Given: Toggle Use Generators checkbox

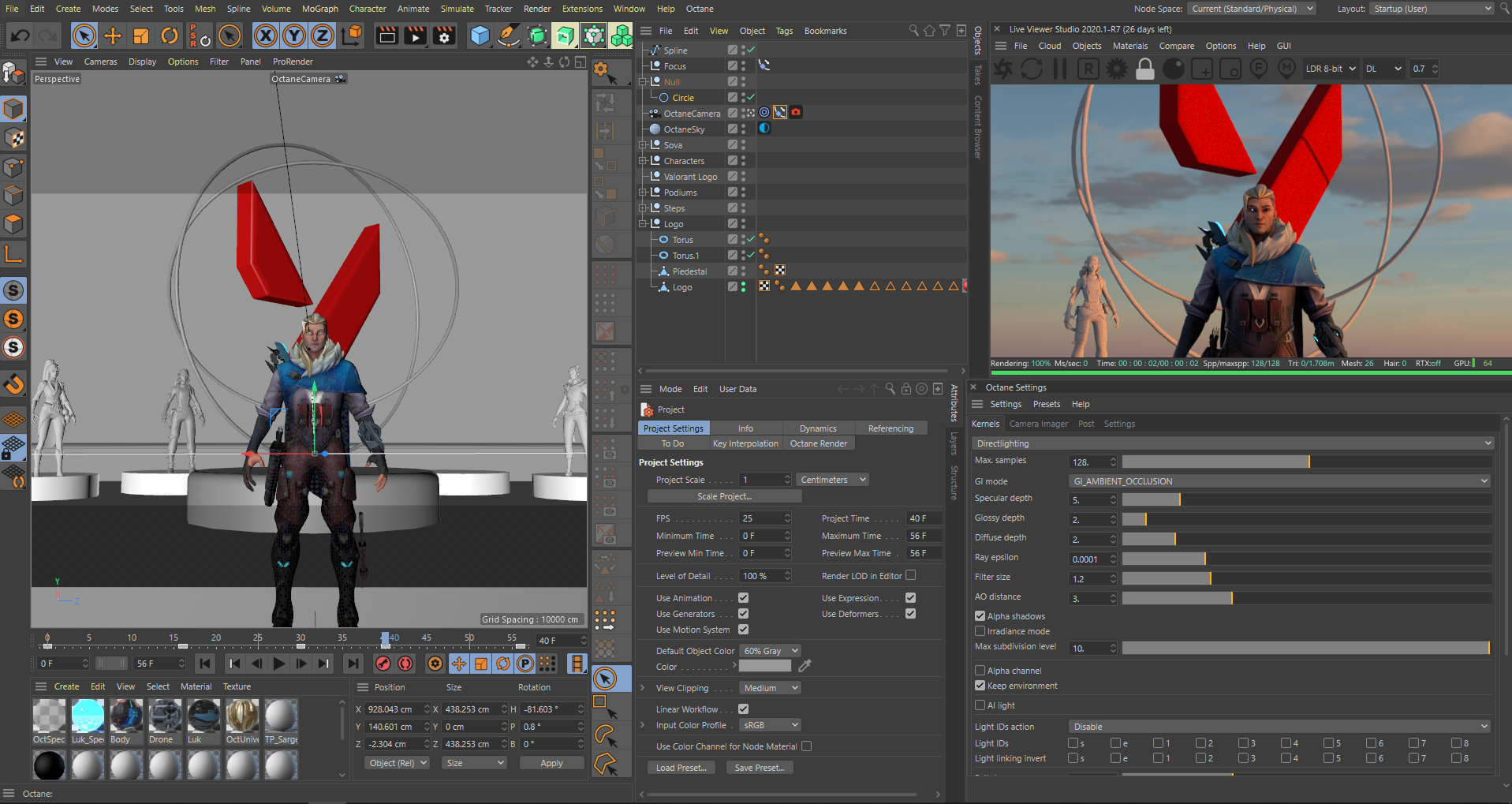Looking at the screenshot, I should click(743, 614).
